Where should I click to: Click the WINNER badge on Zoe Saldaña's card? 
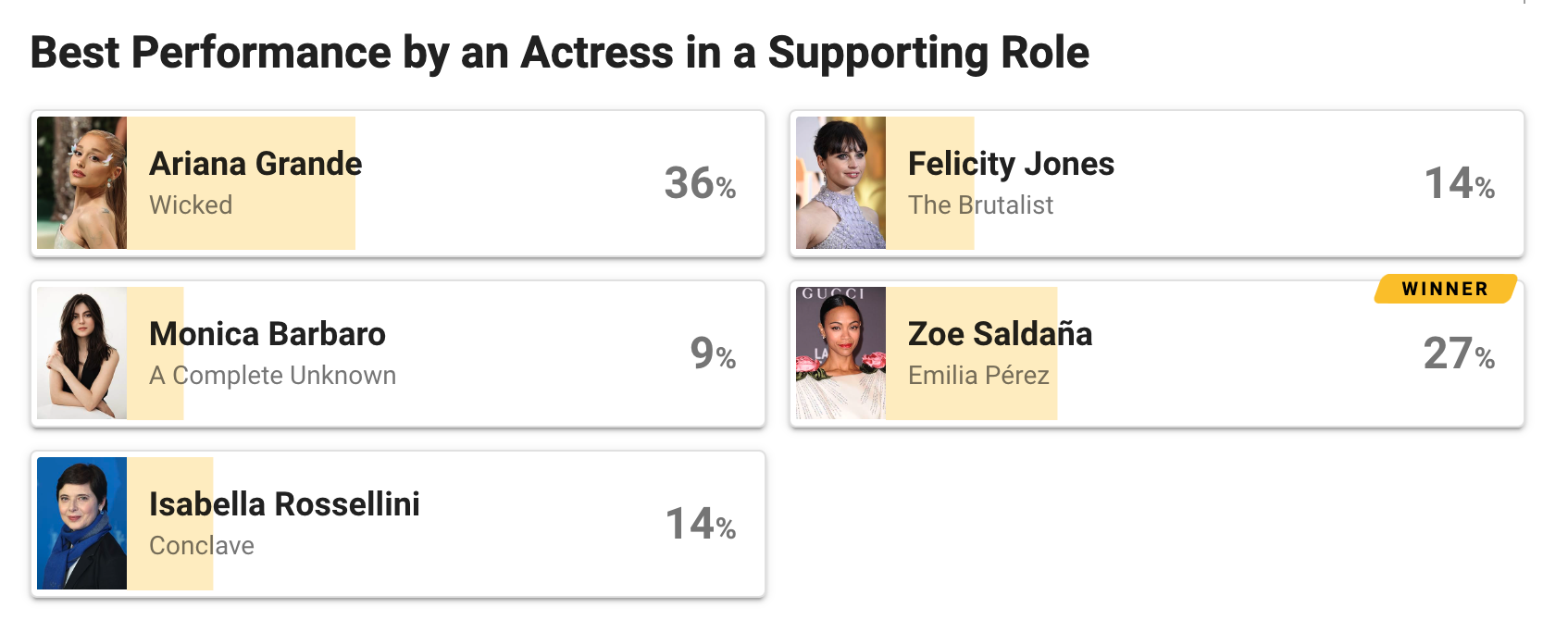pyautogui.click(x=1446, y=289)
